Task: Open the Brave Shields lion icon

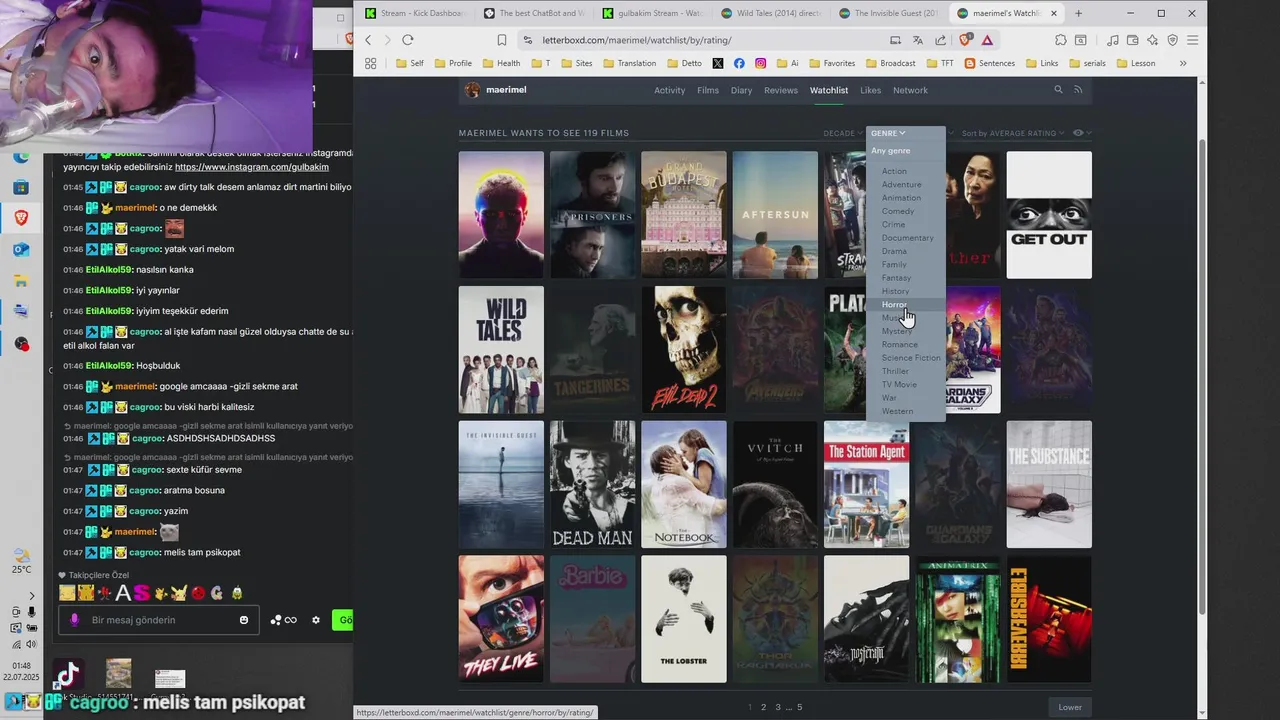Action: [x=966, y=40]
